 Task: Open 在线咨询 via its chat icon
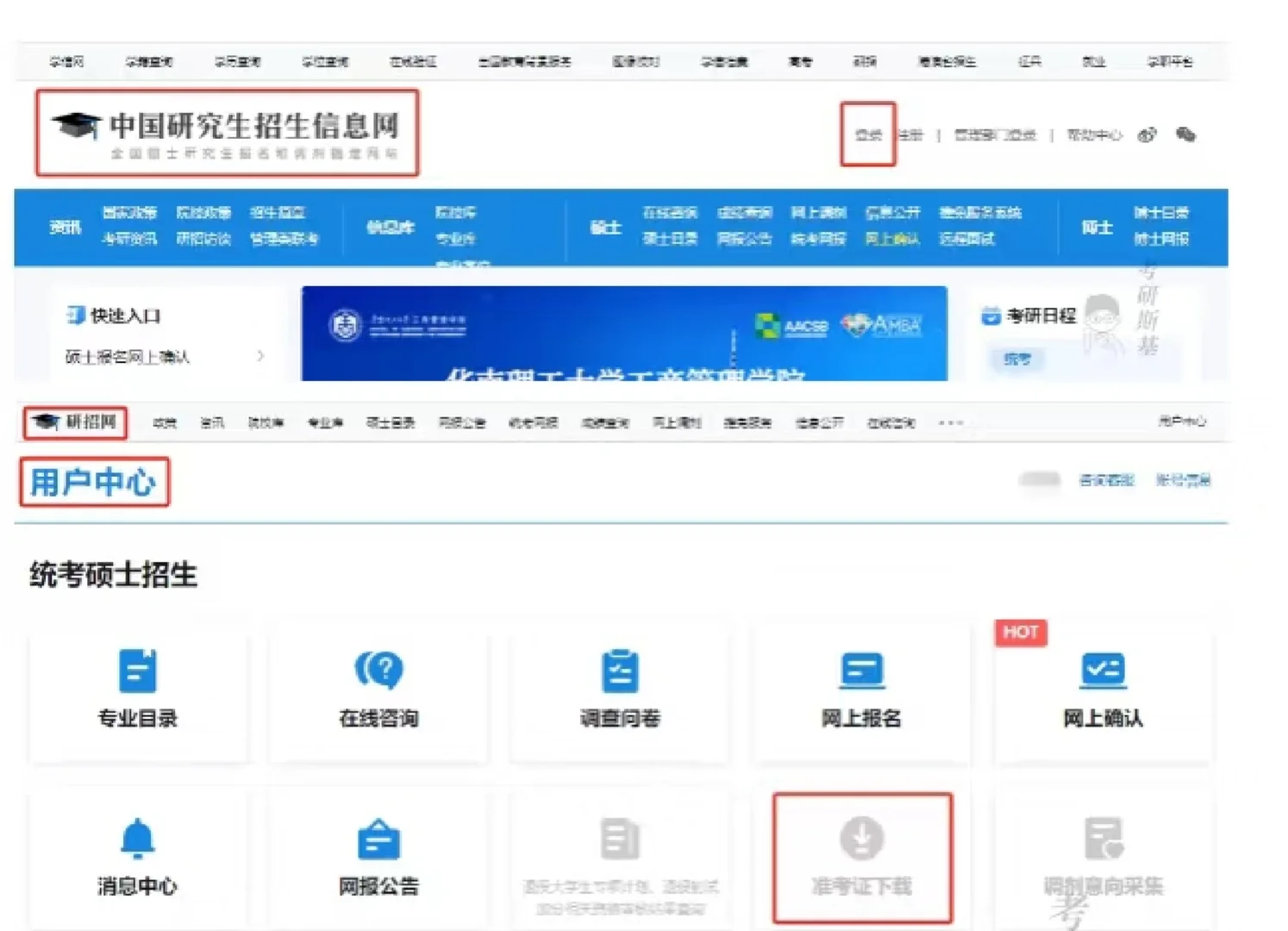click(379, 670)
